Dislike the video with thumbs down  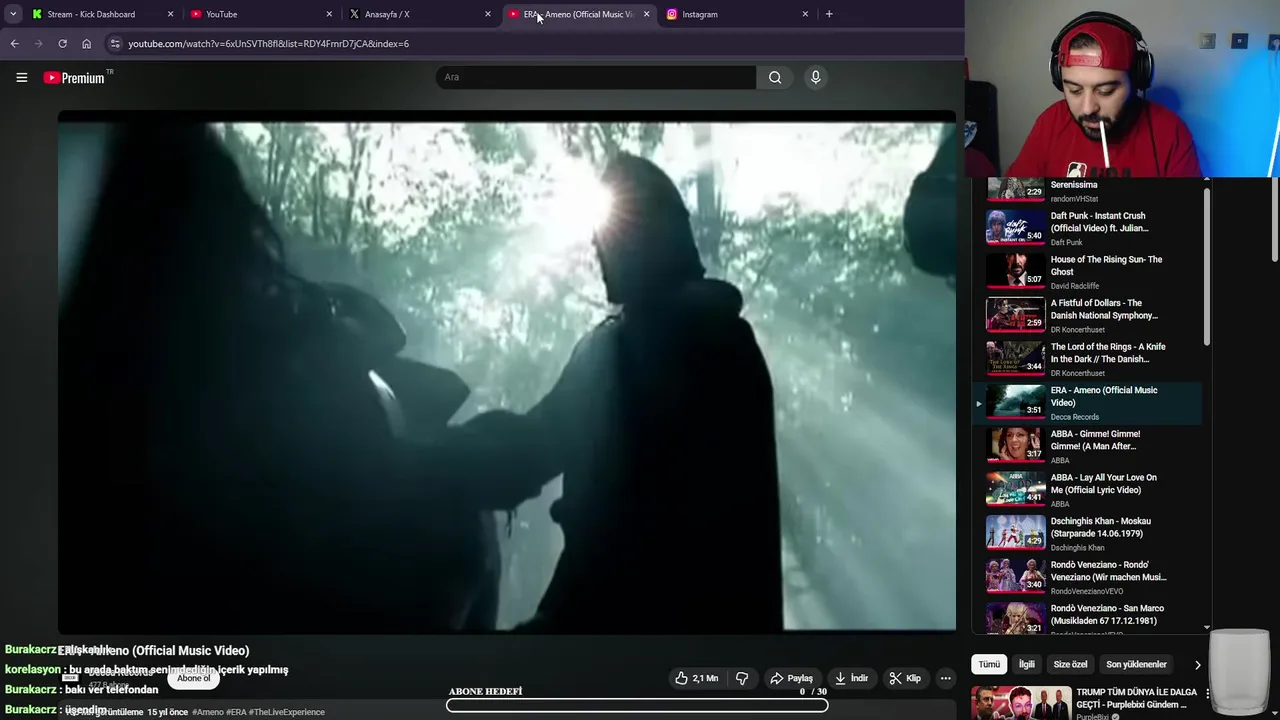coord(742,678)
